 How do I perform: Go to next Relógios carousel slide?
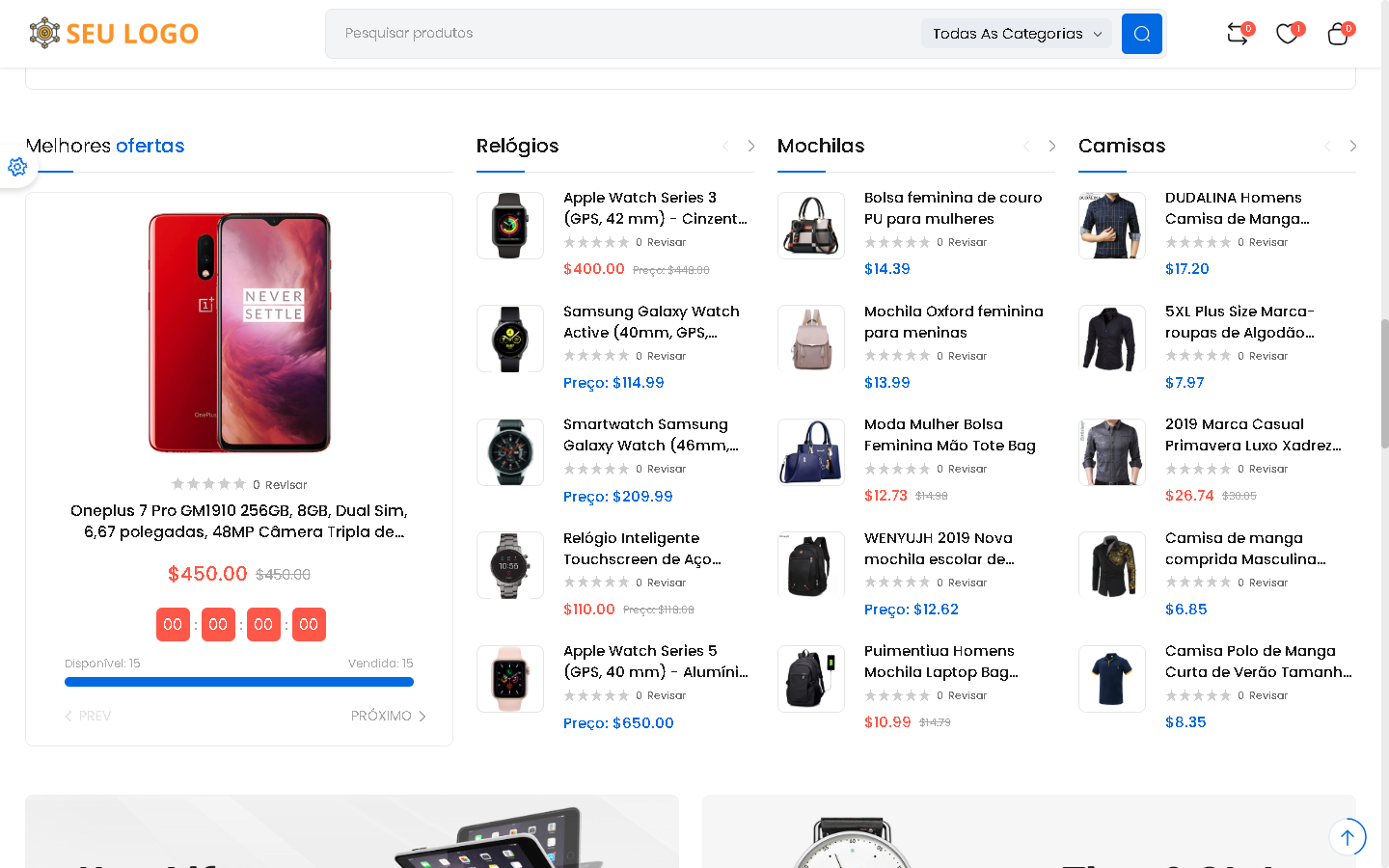[x=751, y=146]
